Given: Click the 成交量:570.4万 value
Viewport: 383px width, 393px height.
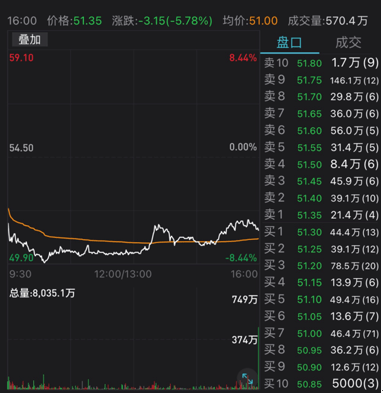Looking at the screenshot, I should click(x=328, y=21).
